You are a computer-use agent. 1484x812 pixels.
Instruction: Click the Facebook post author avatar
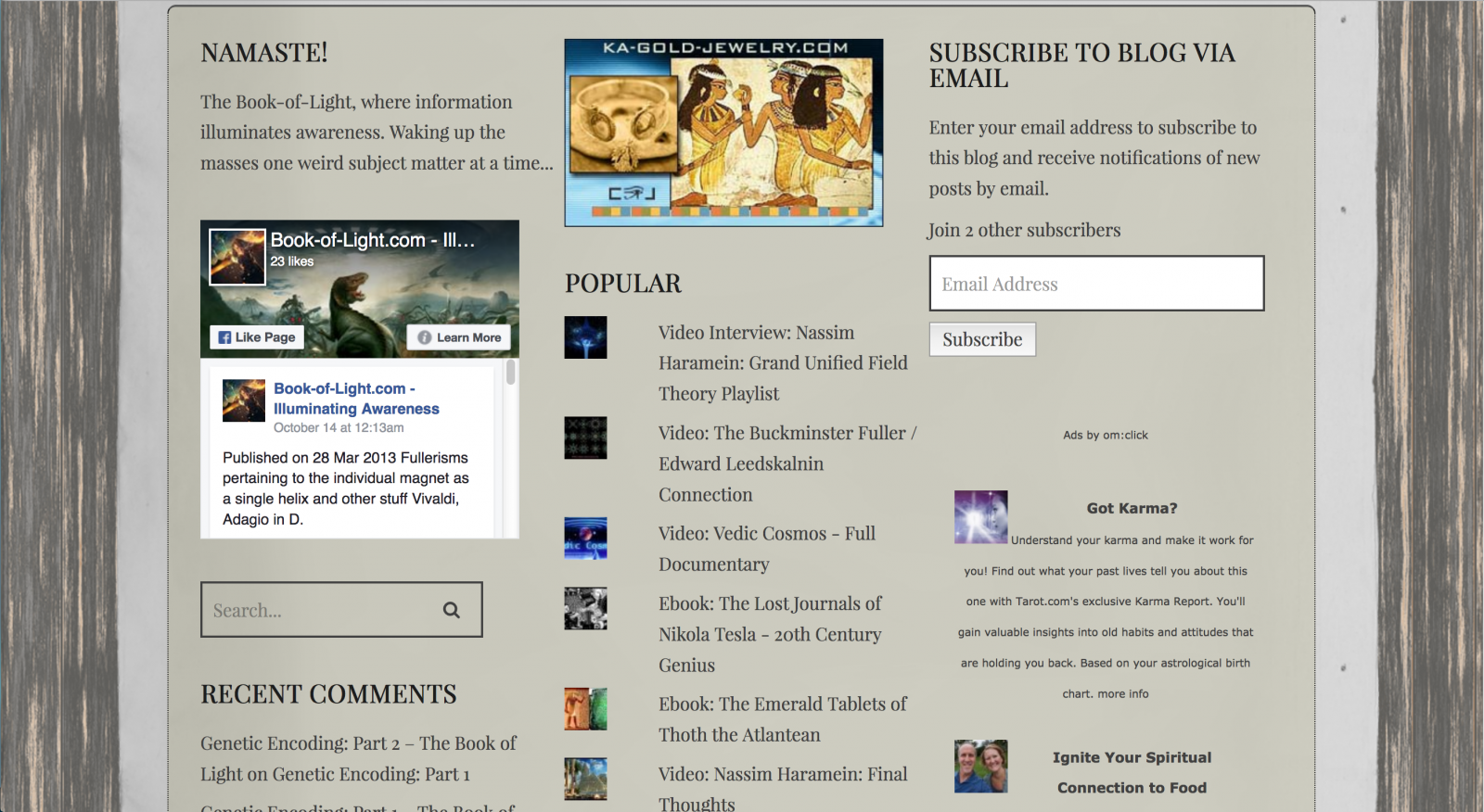click(x=244, y=400)
